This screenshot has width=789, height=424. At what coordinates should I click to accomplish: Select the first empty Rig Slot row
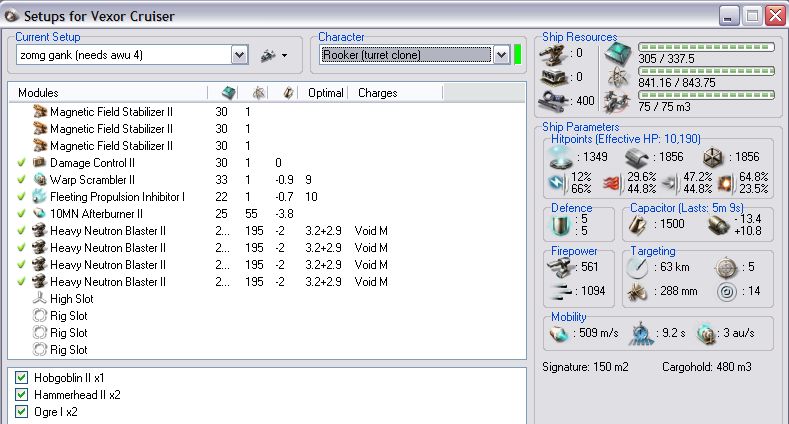(x=267, y=316)
